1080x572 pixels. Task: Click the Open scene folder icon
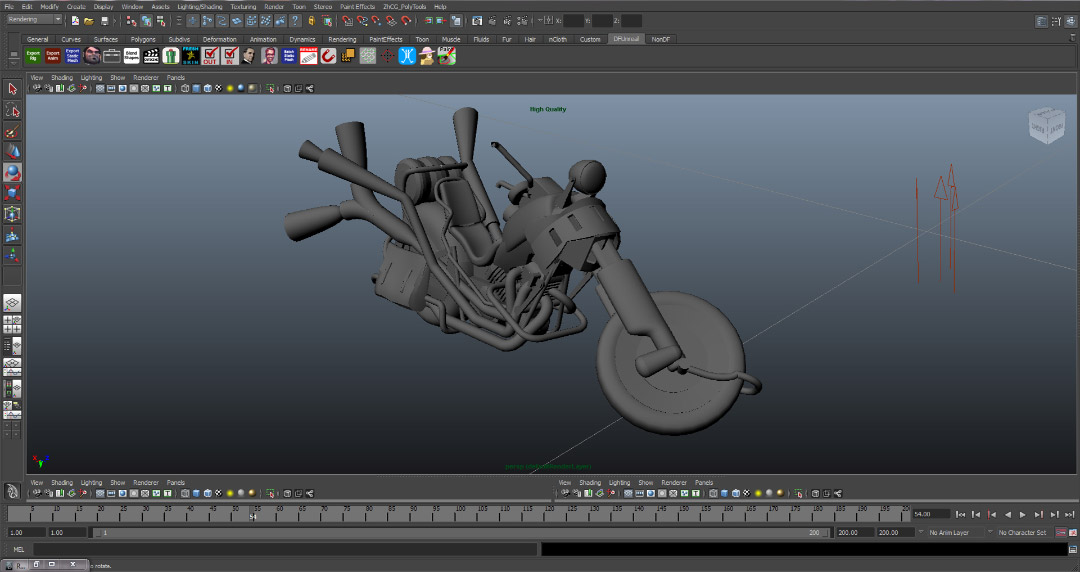click(89, 20)
